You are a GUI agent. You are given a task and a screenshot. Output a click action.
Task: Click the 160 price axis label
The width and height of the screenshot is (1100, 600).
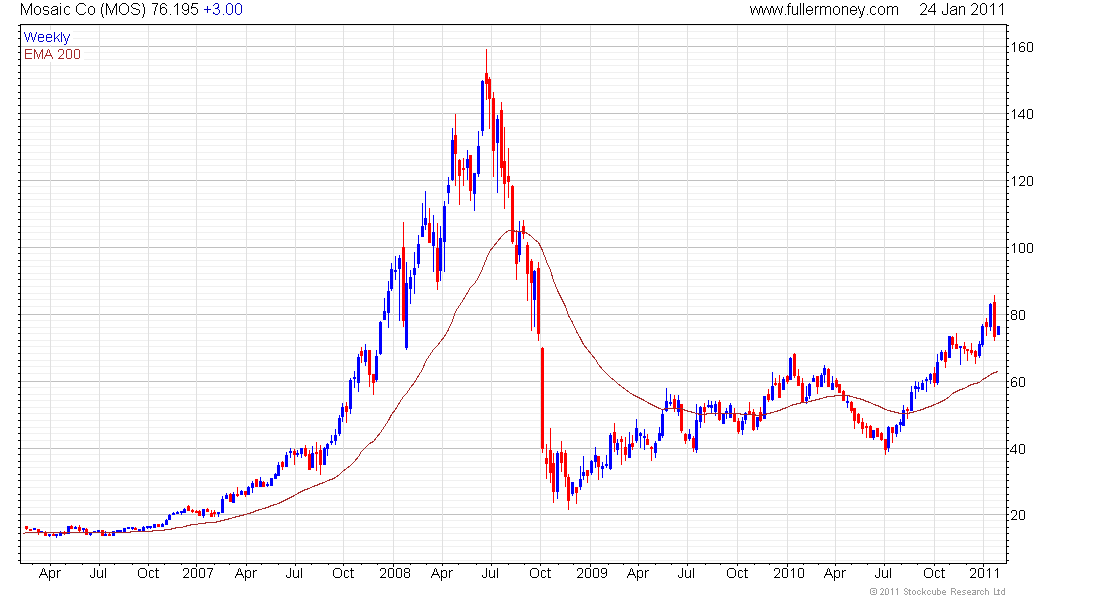tap(1021, 48)
